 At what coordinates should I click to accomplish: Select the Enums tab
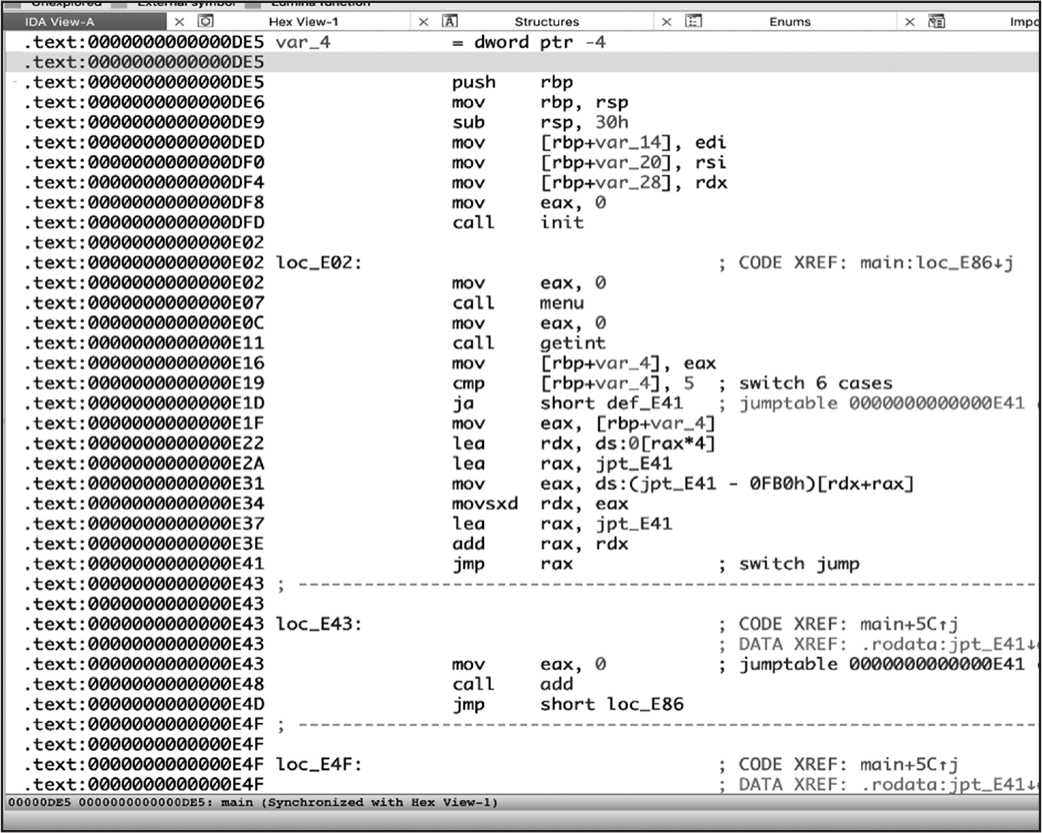tap(790, 21)
